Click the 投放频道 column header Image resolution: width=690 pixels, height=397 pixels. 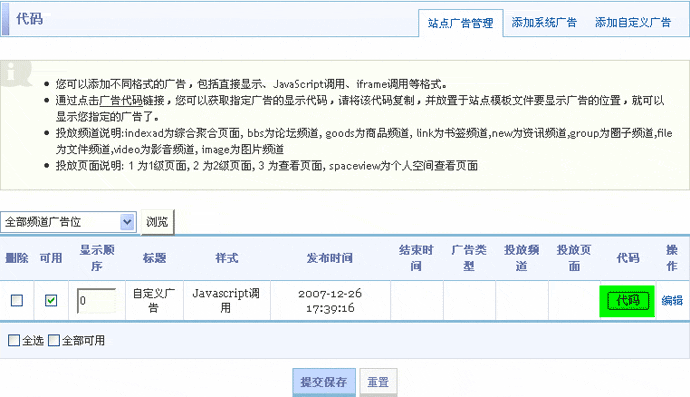click(521, 258)
